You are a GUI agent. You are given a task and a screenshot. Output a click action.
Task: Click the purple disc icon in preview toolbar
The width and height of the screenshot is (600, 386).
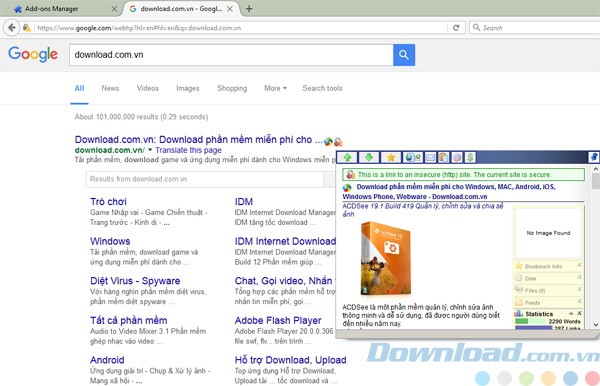coord(457,157)
